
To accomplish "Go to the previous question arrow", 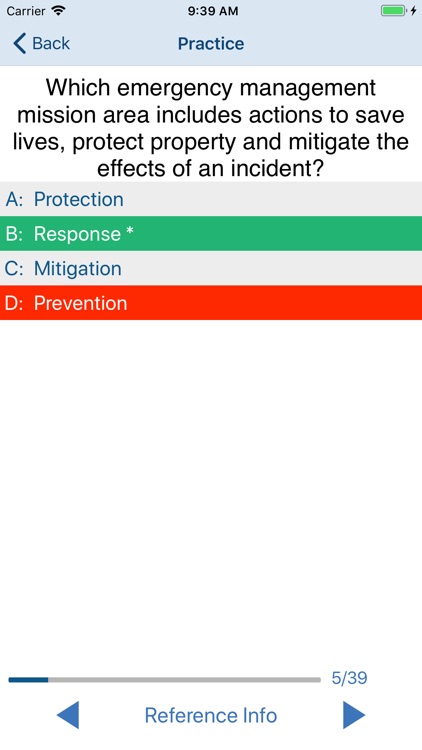I will (68, 715).
